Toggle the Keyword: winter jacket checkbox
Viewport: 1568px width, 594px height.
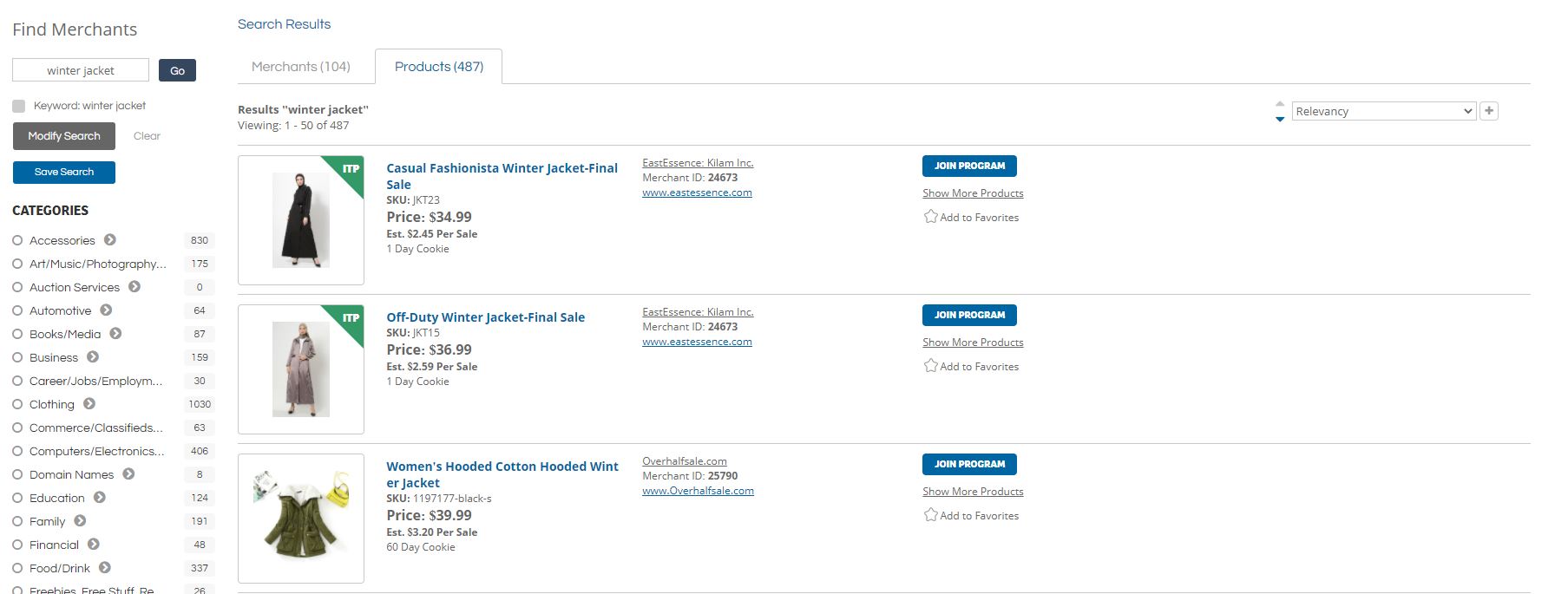pyautogui.click(x=19, y=106)
